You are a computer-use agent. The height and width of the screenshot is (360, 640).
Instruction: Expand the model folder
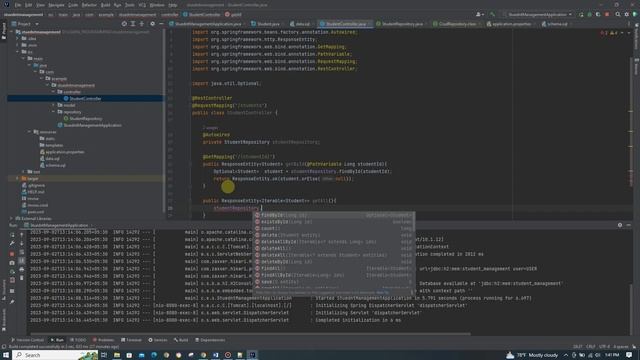[53, 105]
